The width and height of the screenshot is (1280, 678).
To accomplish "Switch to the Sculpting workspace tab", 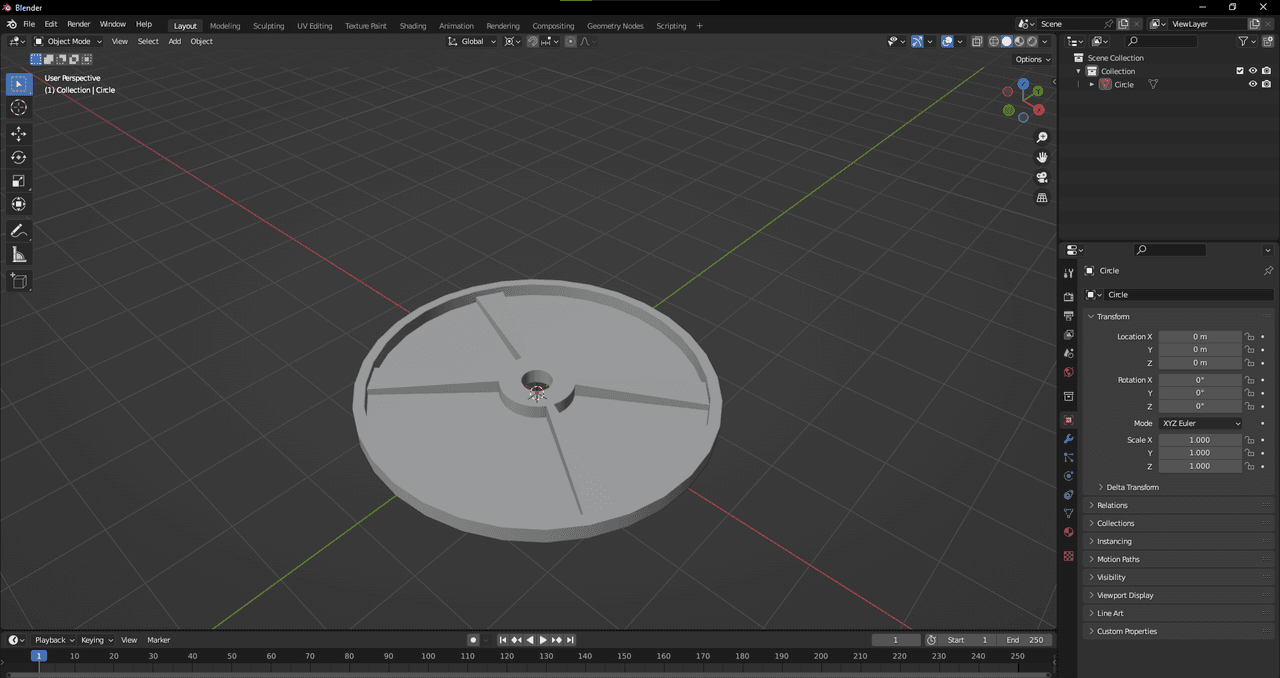I will pos(268,26).
